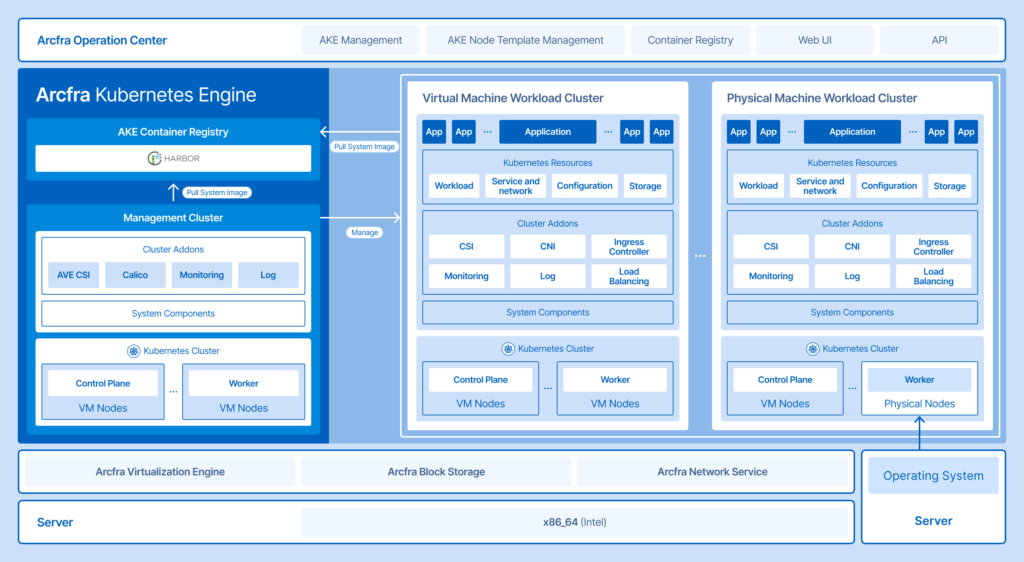This screenshot has height=562, width=1024.
Task: Click the Kubernetes icon in Physical Machine Workload Cluster
Action: click(x=812, y=349)
